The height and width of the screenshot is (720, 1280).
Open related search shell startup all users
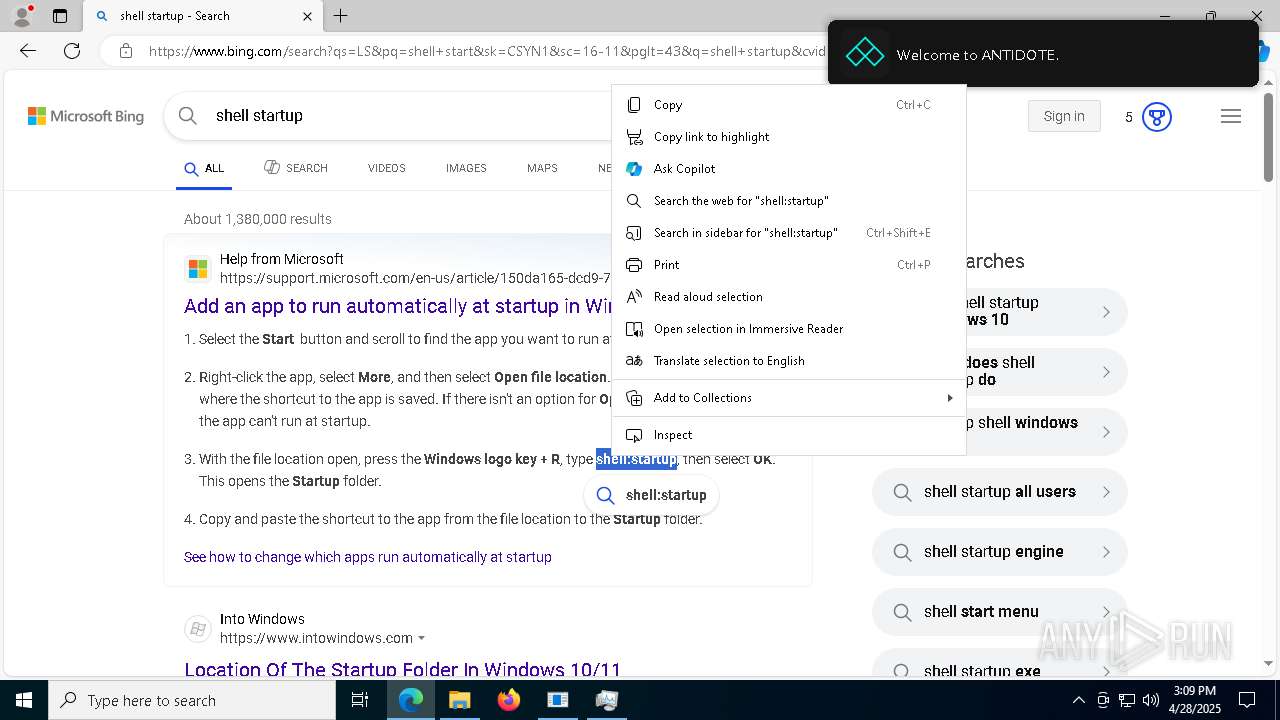click(x=1000, y=492)
